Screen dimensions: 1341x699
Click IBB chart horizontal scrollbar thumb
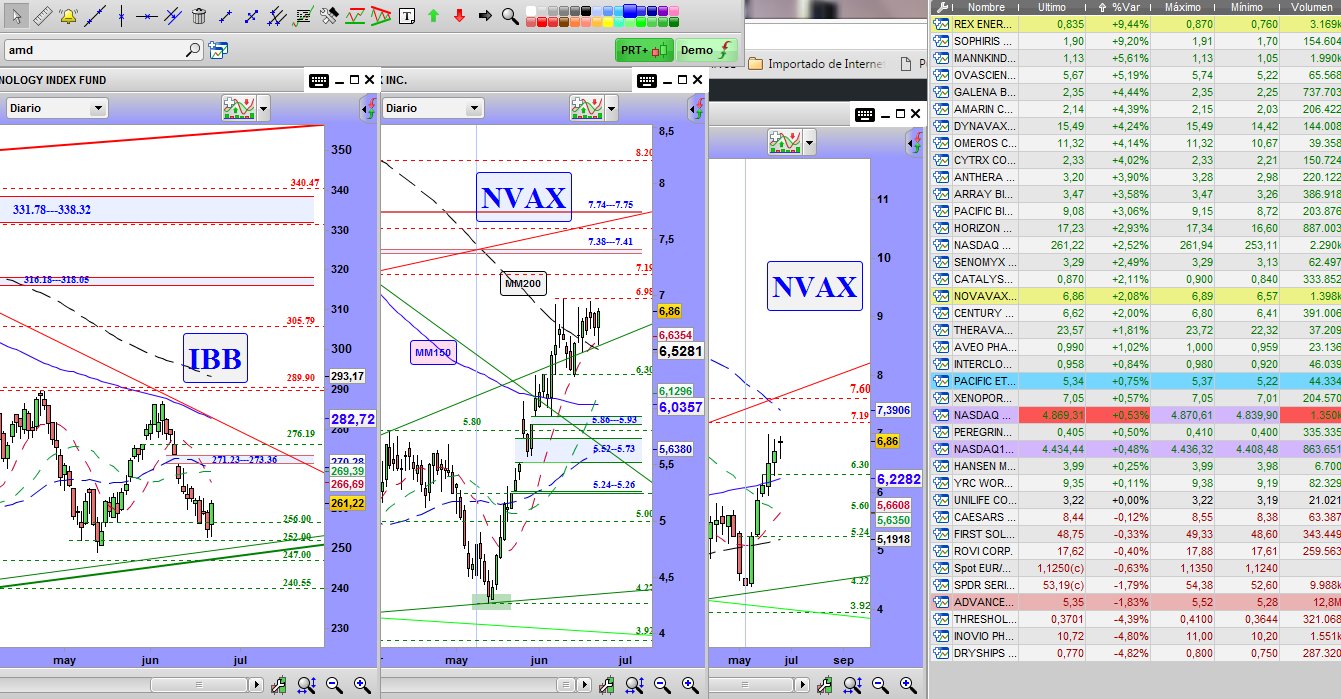[x=199, y=685]
